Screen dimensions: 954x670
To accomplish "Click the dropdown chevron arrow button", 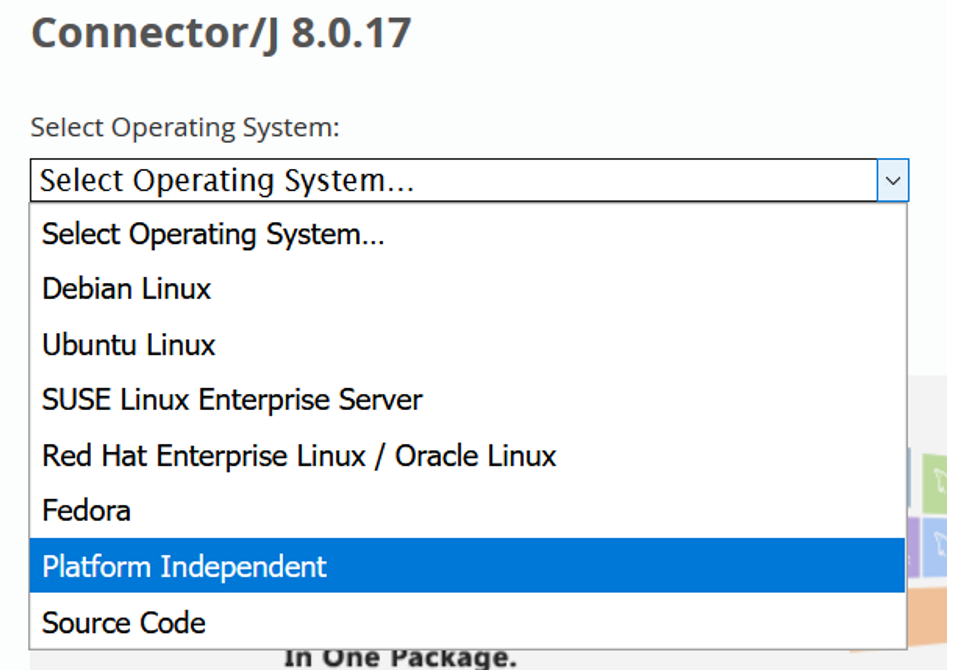I will (x=893, y=180).
